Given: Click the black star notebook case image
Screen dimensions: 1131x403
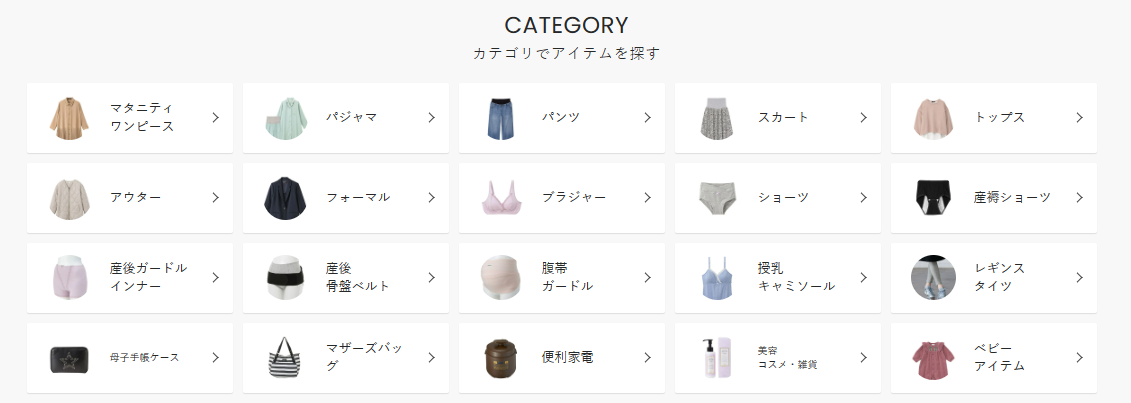Looking at the screenshot, I should pos(70,358).
